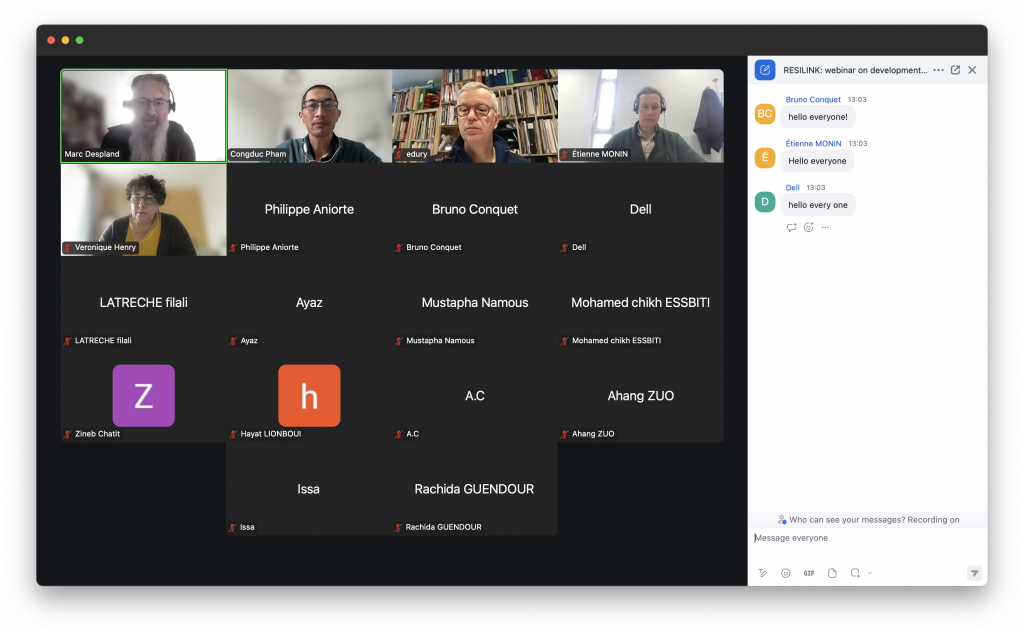Click the blue compose icon in chat header
The image size is (1024, 634).
pos(765,70)
